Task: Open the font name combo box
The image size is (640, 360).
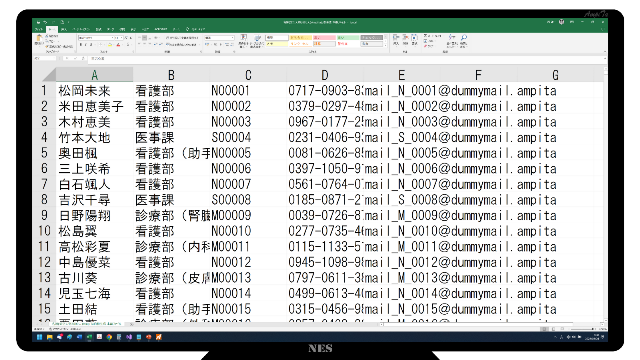Action: 95,38
